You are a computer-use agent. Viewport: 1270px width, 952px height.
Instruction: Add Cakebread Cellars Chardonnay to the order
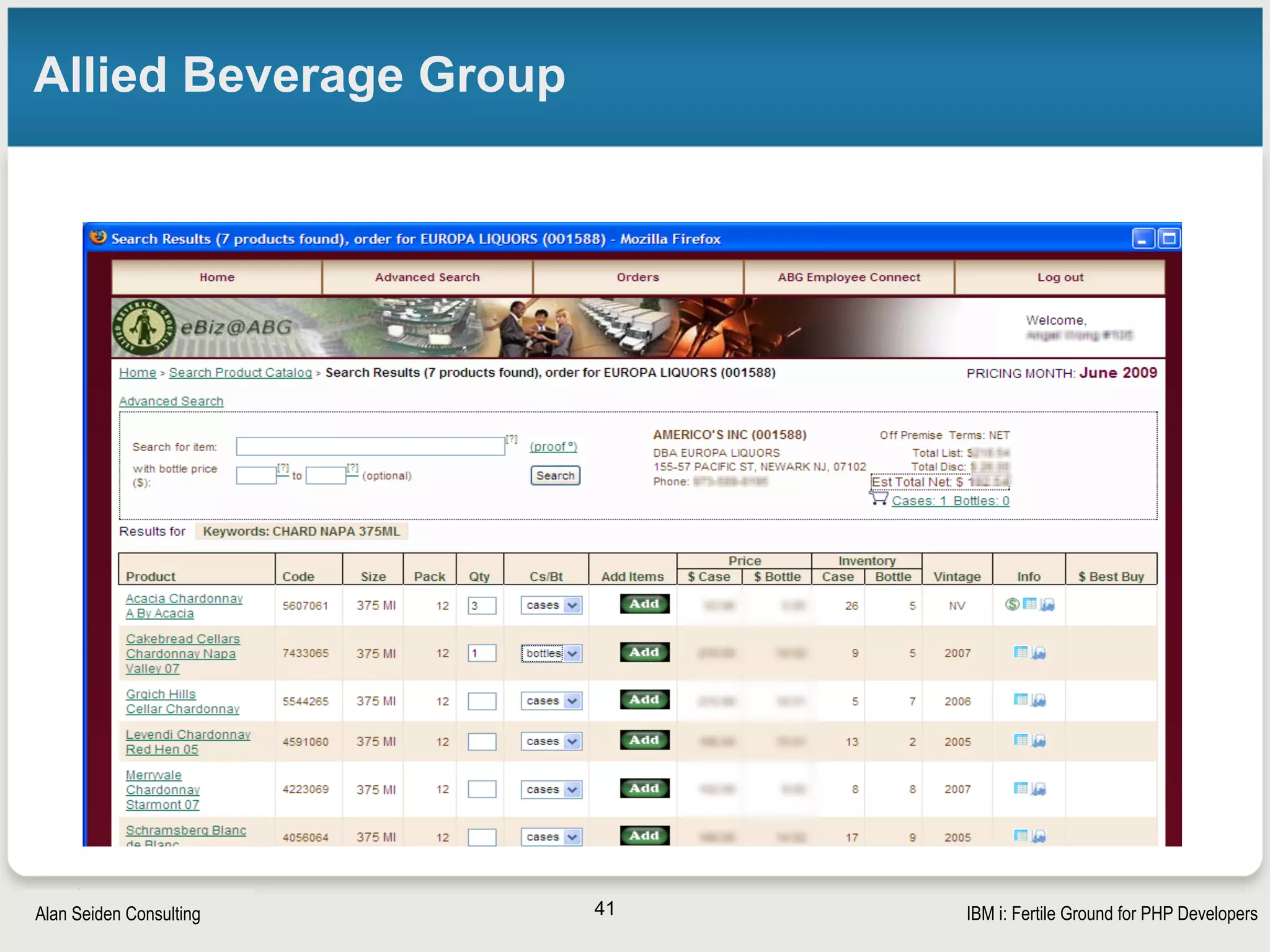tap(645, 652)
